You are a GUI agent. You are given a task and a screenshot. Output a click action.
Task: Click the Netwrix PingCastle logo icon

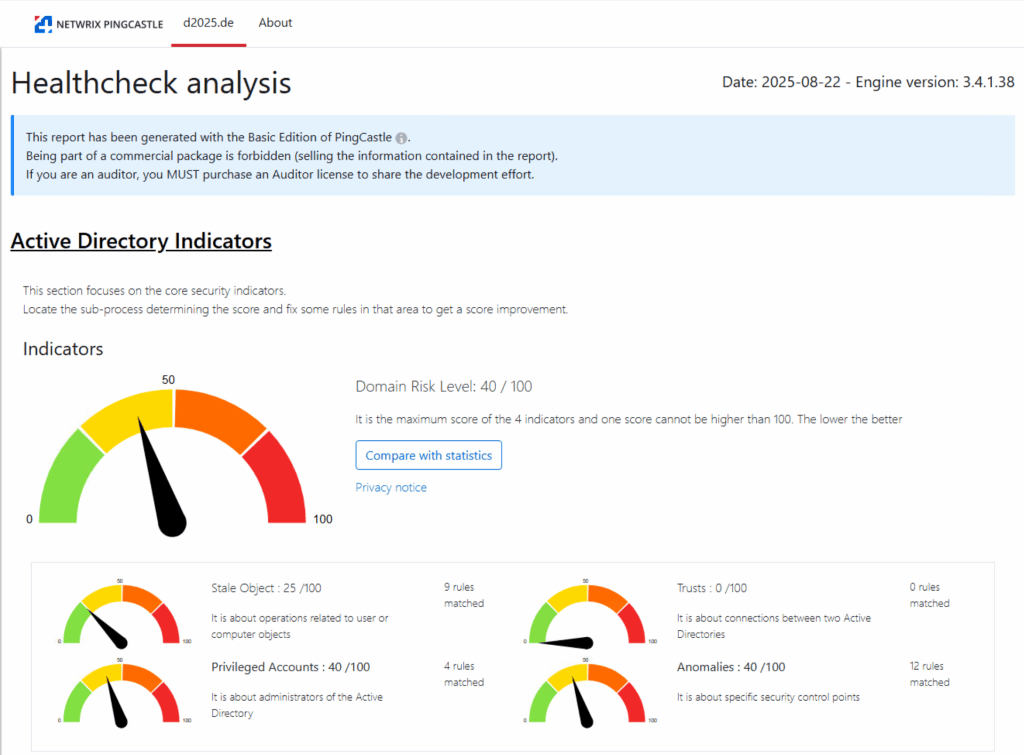(x=43, y=24)
